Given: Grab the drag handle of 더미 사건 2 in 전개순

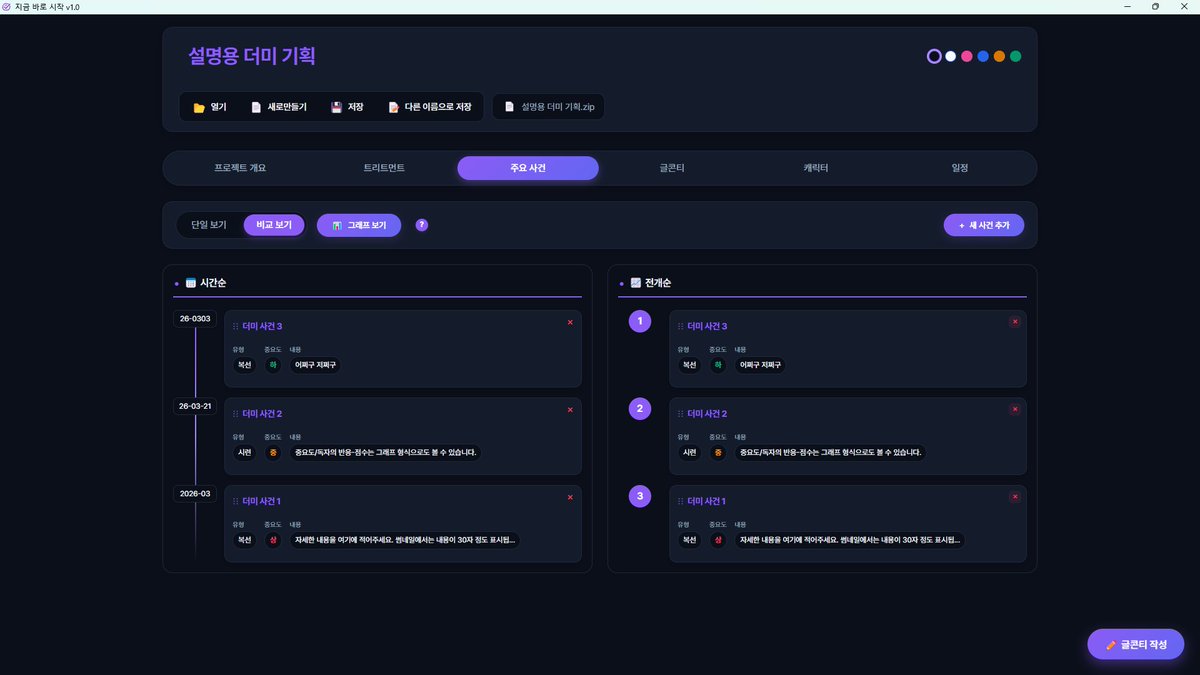Looking at the screenshot, I should point(681,414).
